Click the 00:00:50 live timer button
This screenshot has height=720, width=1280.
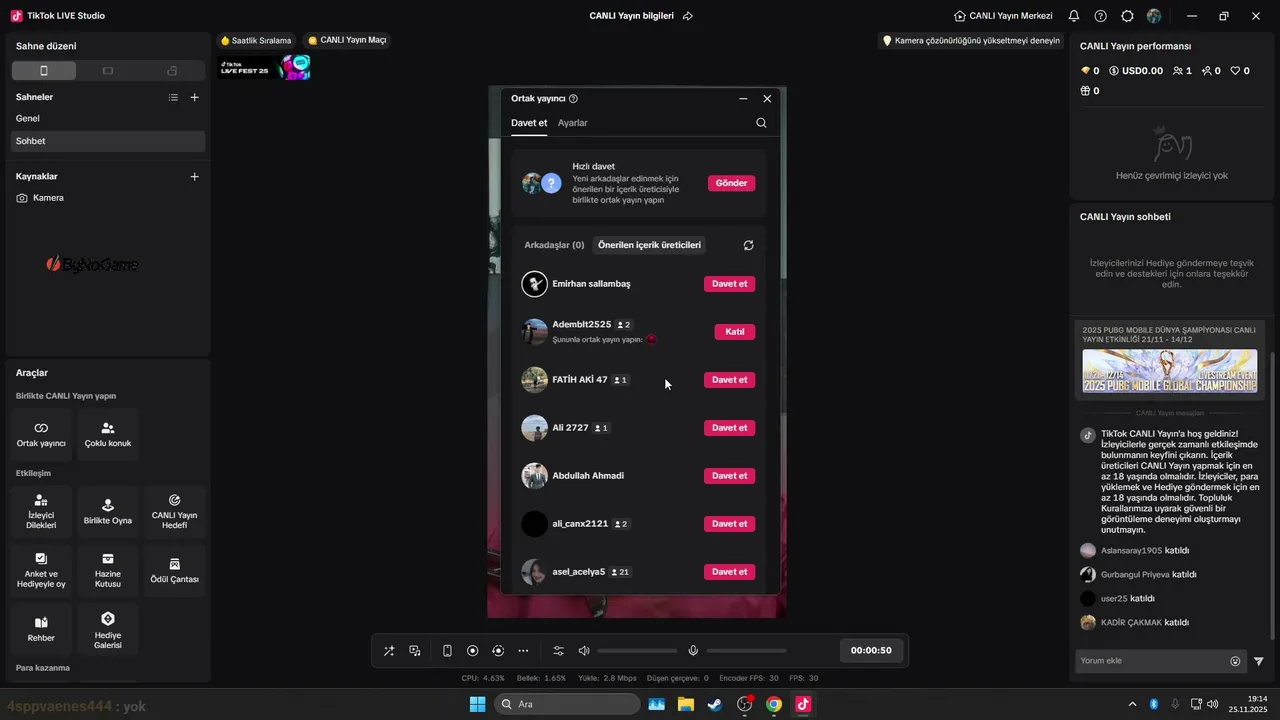[x=871, y=651]
